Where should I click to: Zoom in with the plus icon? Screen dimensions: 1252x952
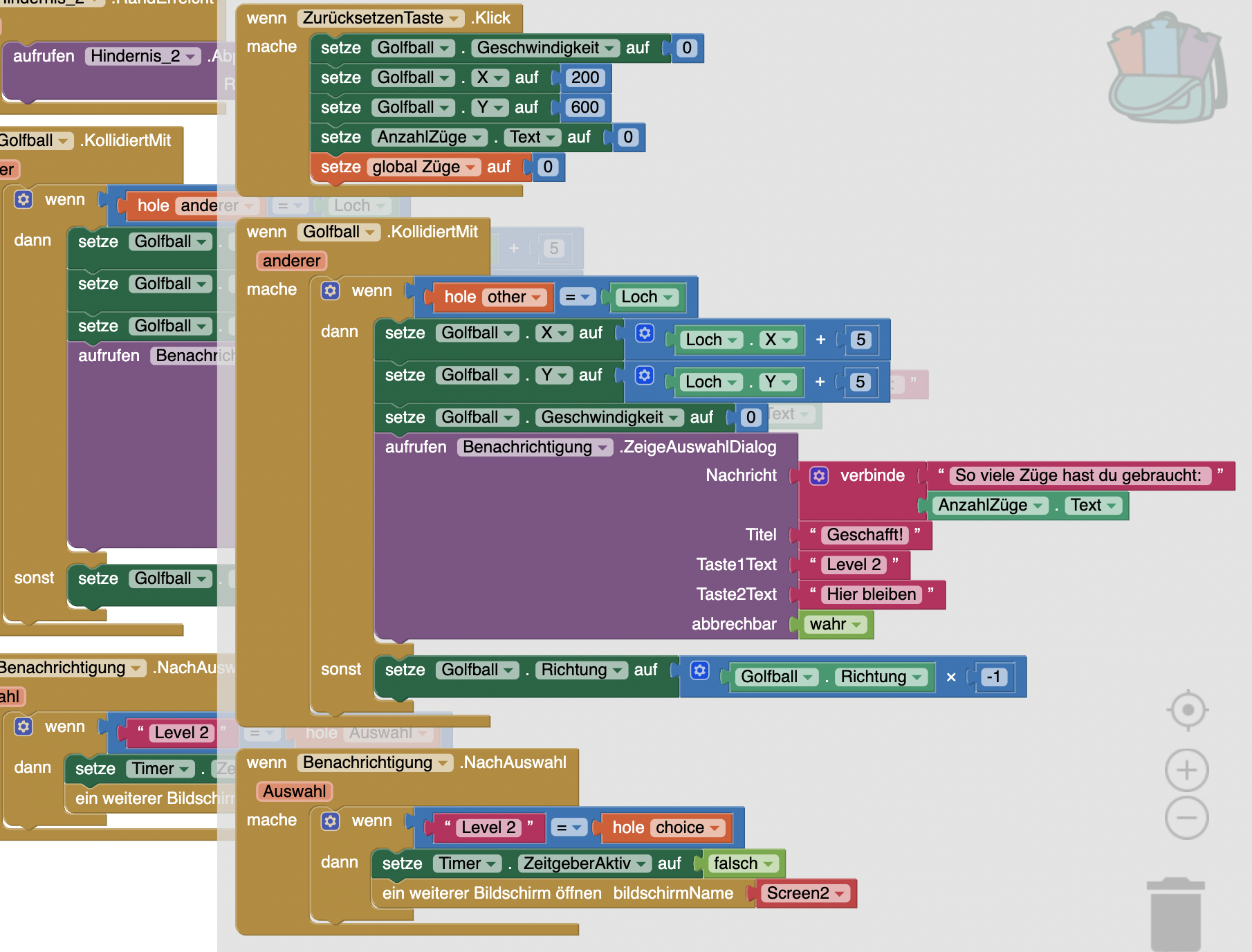pyautogui.click(x=1187, y=770)
